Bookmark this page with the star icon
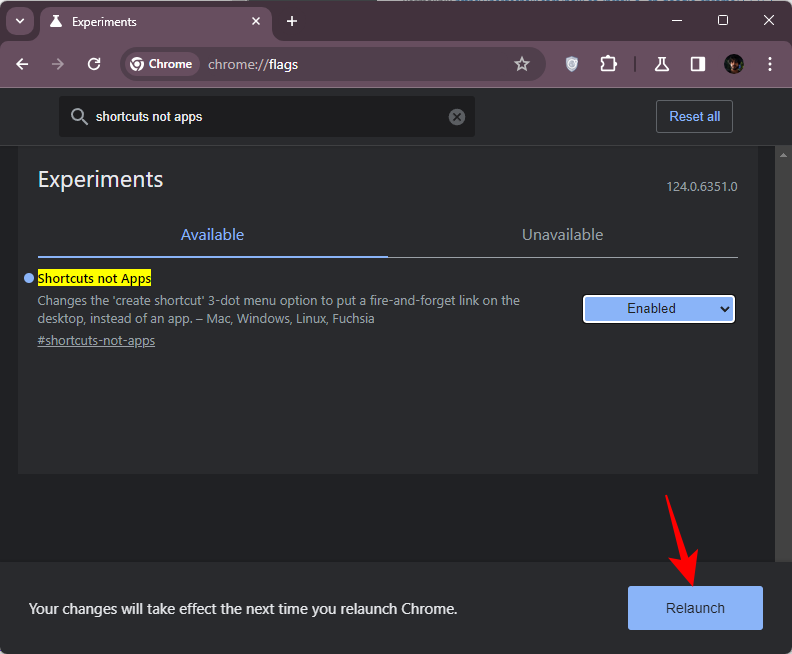Screen dimensions: 792x654 coord(521,64)
